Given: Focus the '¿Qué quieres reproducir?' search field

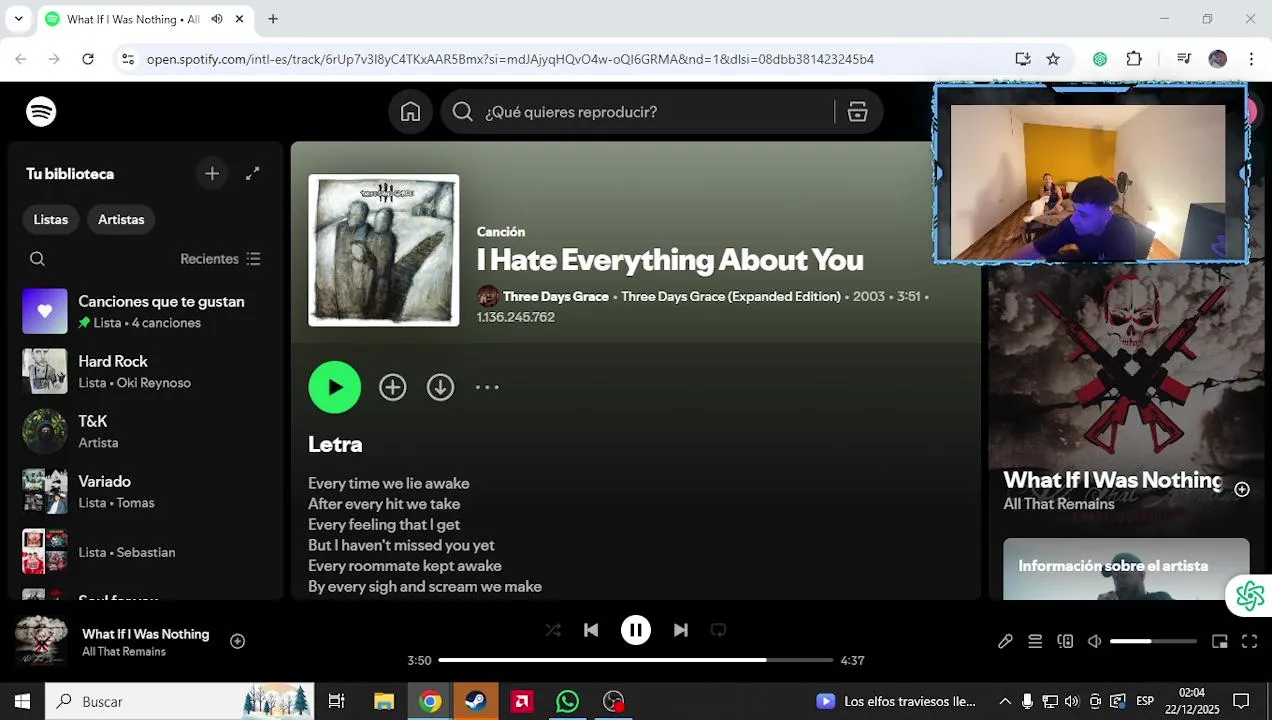Looking at the screenshot, I should coord(640,112).
